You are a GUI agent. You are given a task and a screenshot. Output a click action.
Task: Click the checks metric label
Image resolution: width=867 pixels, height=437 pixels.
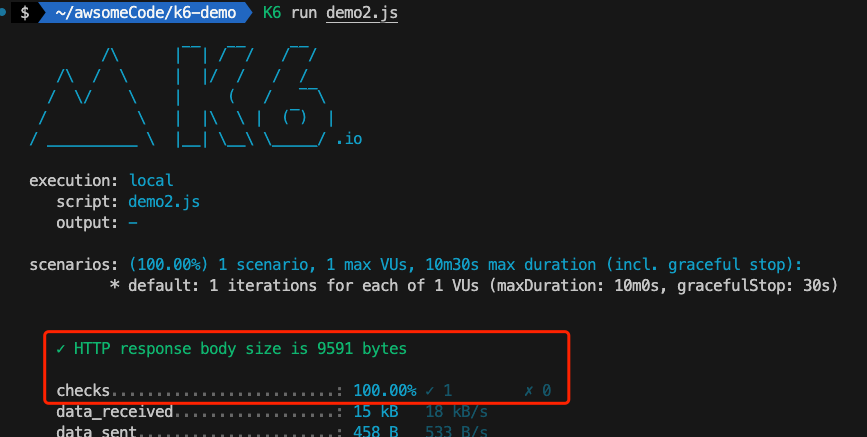(x=83, y=391)
